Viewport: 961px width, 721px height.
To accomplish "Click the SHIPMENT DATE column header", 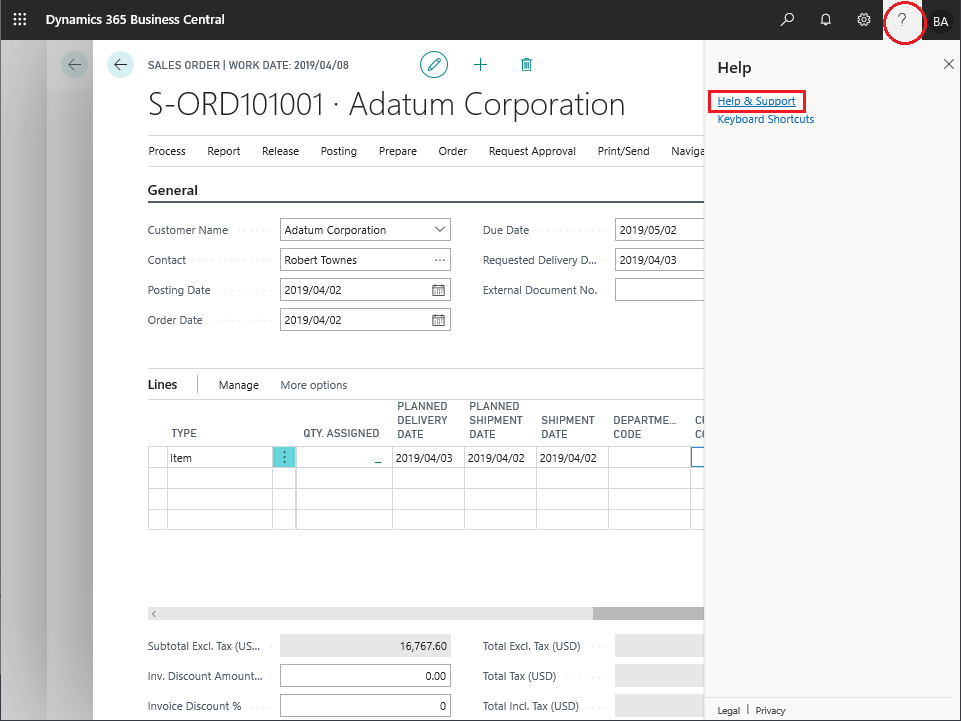I will (x=568, y=427).
